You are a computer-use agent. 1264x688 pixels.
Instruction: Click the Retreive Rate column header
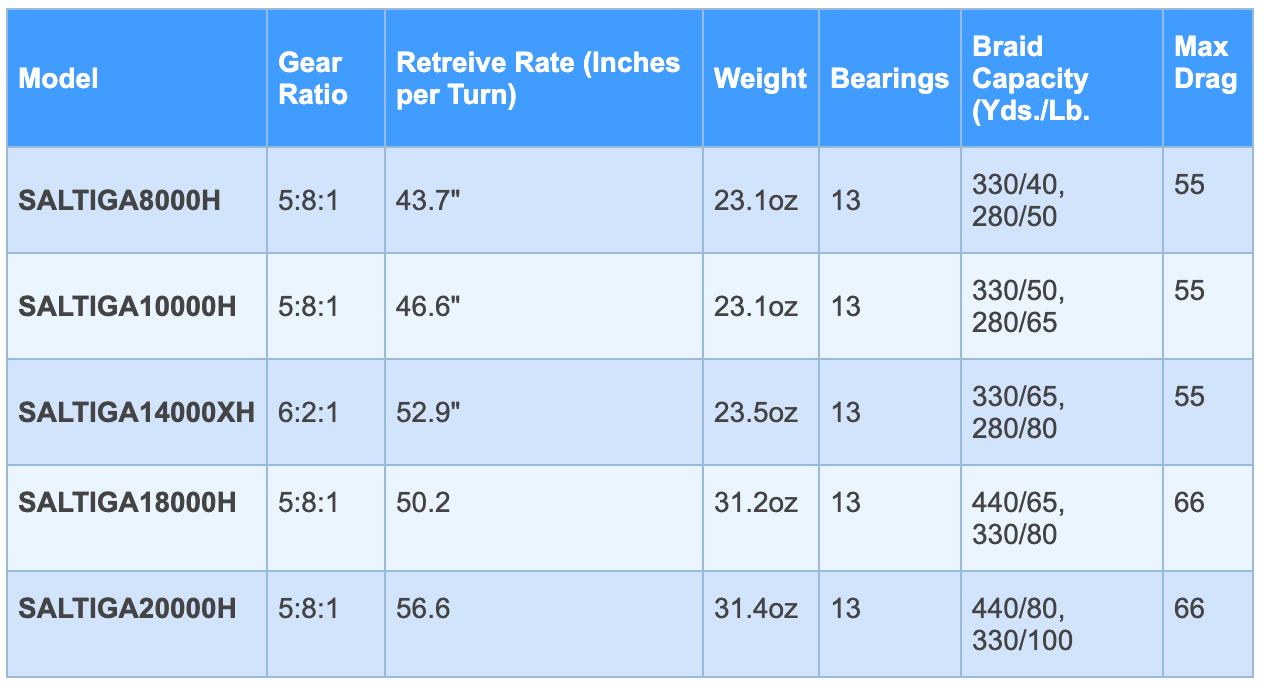click(538, 79)
